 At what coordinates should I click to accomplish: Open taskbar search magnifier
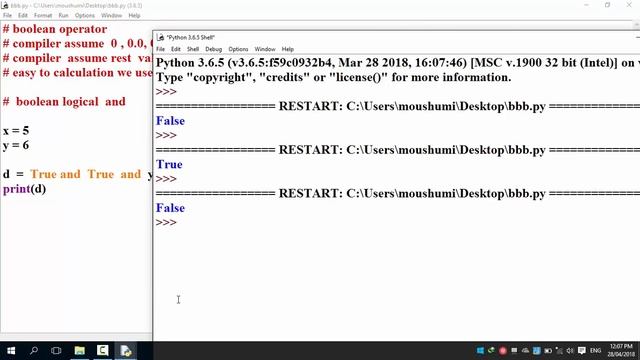(34, 351)
